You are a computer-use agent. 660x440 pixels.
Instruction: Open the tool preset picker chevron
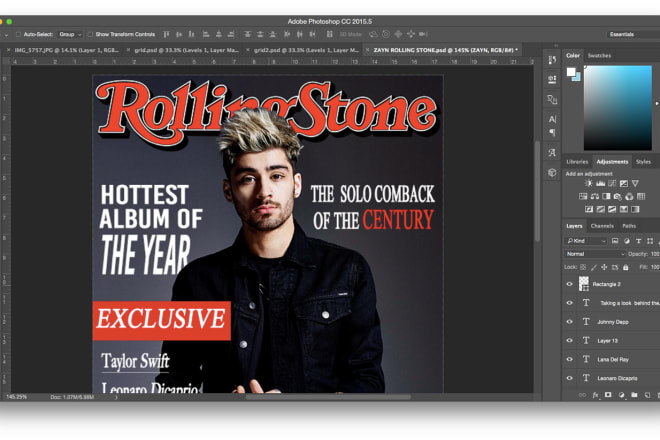coord(6,35)
